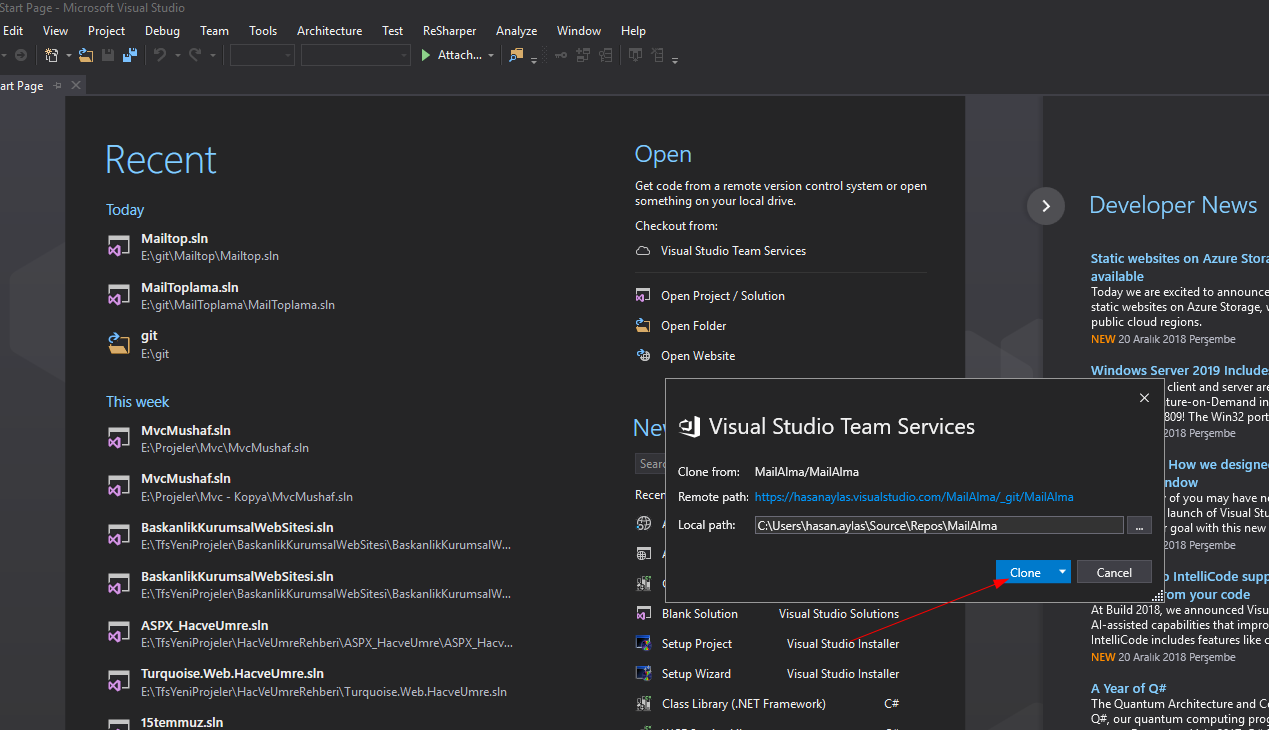Select the Blank Solution template text
This screenshot has height=730, width=1269.
[700, 614]
